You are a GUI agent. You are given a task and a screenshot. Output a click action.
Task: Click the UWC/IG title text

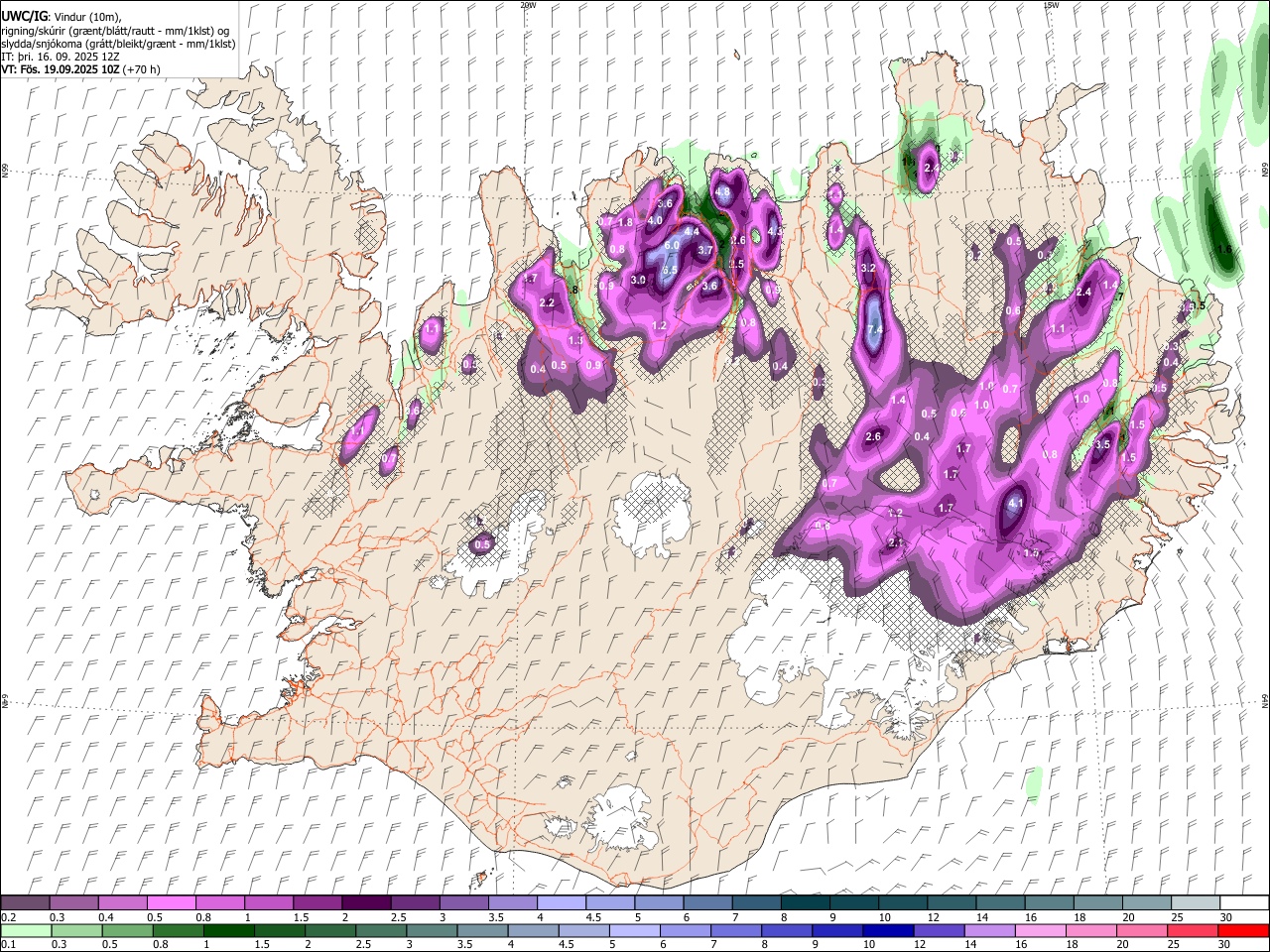tap(24, 17)
